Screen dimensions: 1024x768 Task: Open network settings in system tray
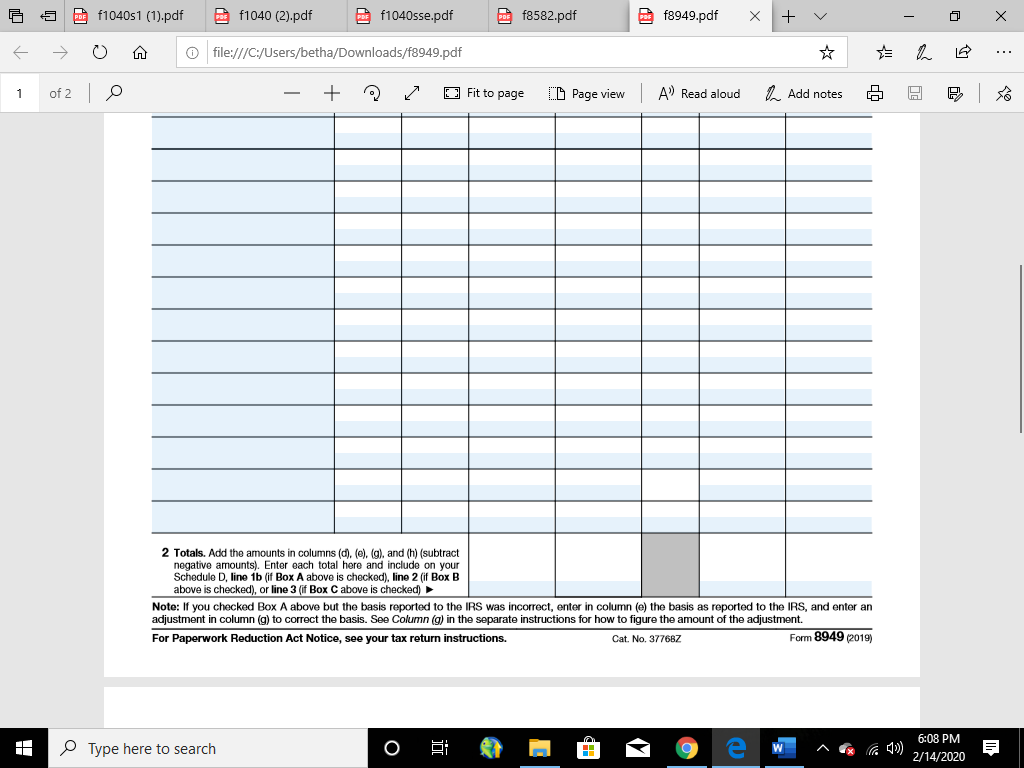click(872, 749)
